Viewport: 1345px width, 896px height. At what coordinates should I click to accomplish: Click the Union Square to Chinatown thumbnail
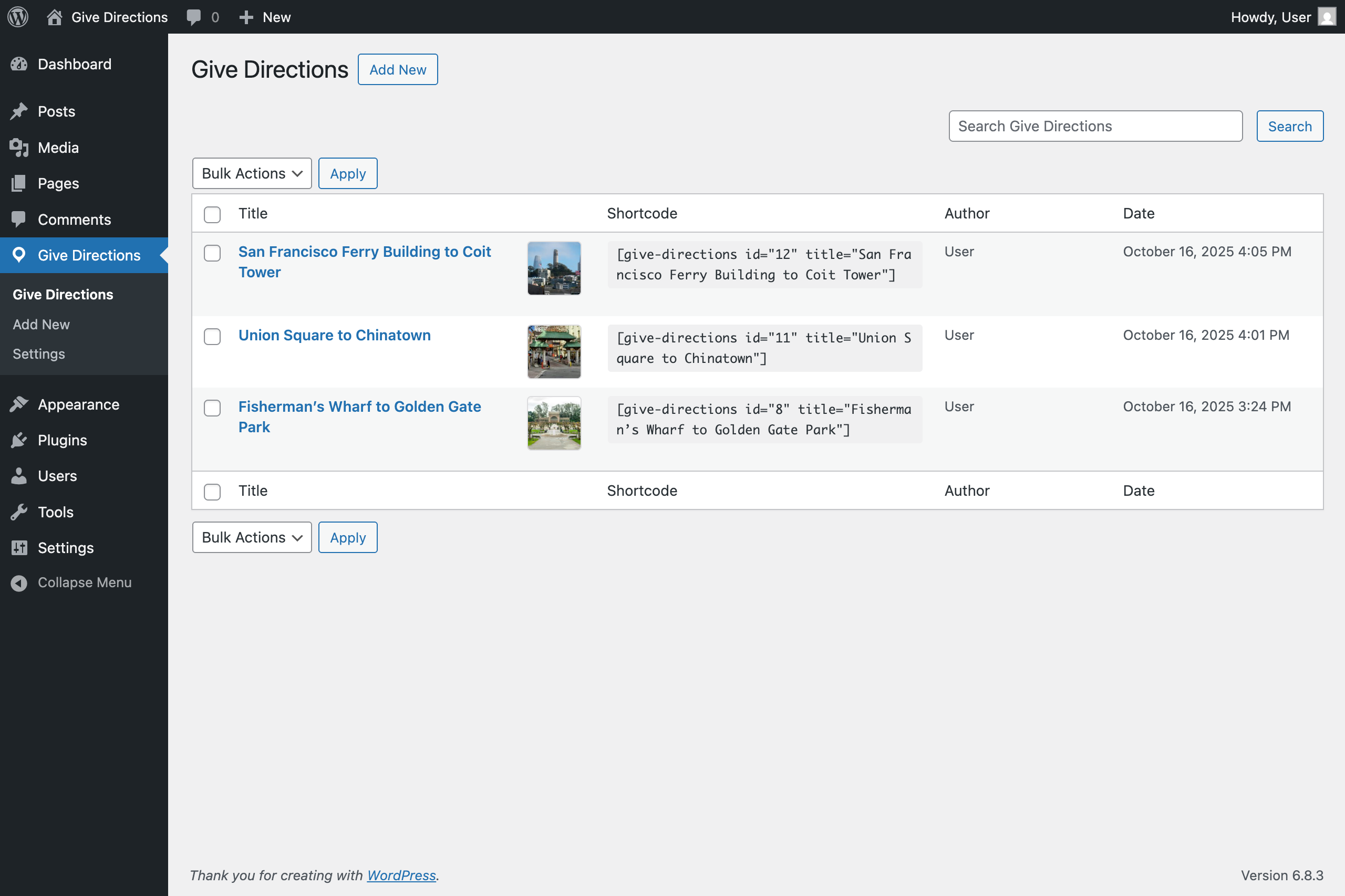pyautogui.click(x=553, y=351)
